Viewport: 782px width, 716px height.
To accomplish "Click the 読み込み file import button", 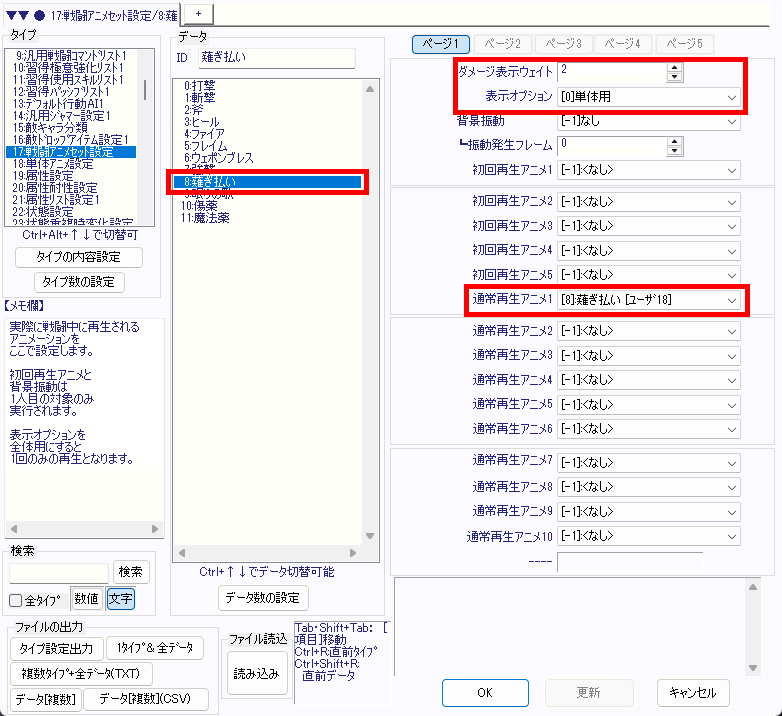I will (x=256, y=673).
